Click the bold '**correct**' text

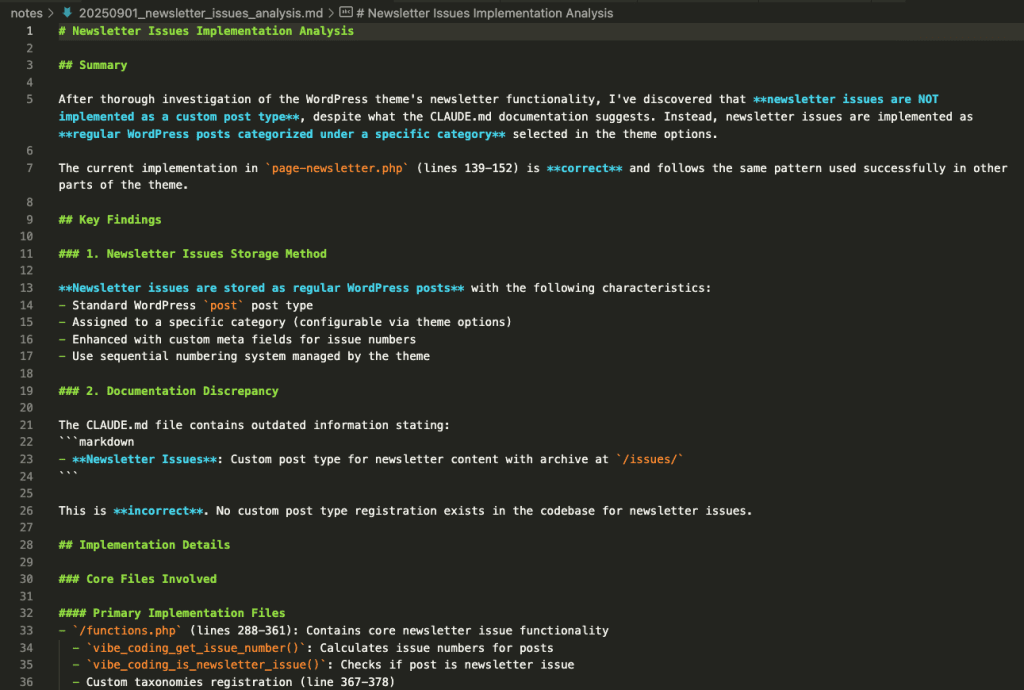[x=584, y=168]
